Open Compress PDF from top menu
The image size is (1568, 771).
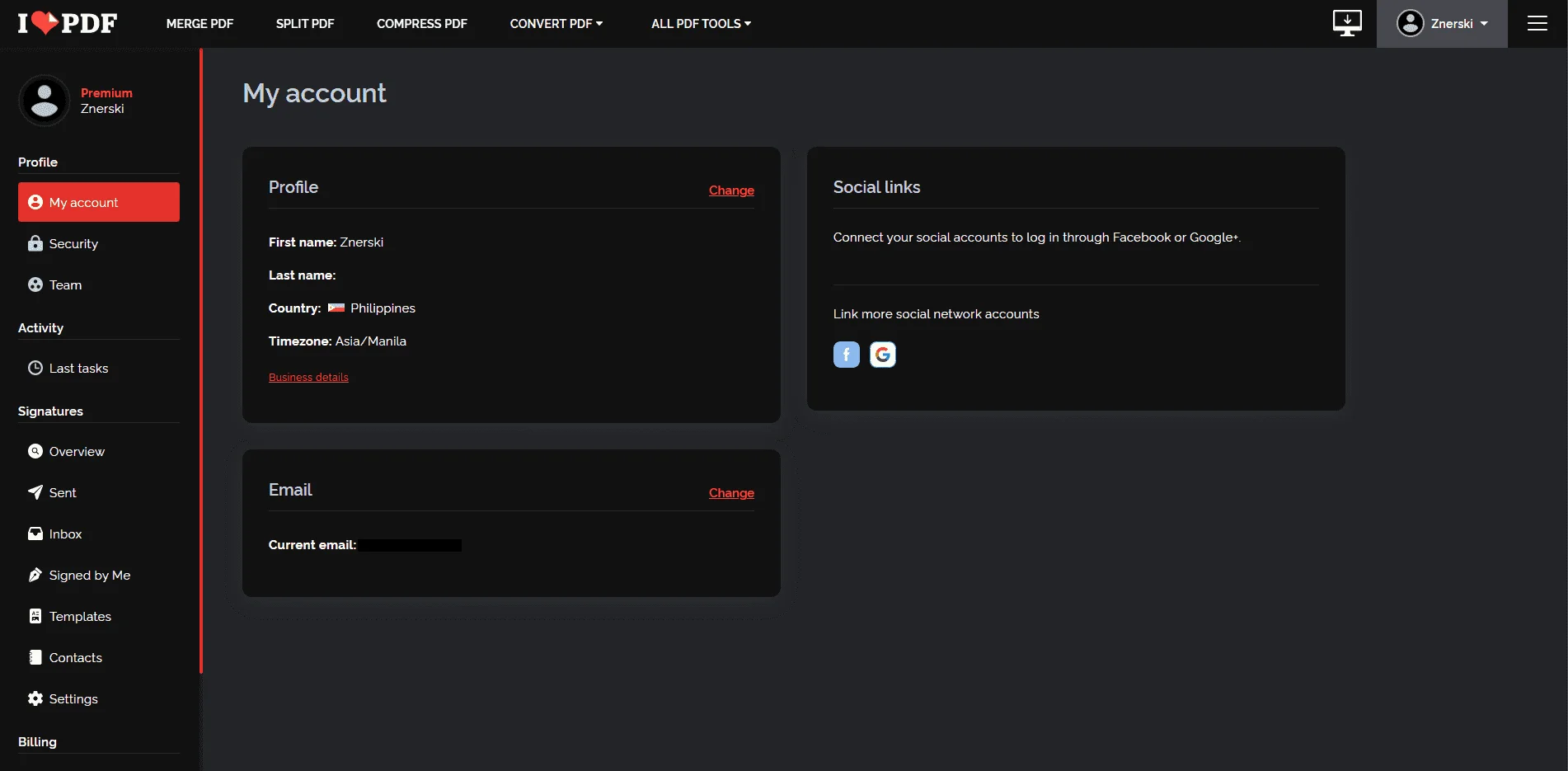422,24
